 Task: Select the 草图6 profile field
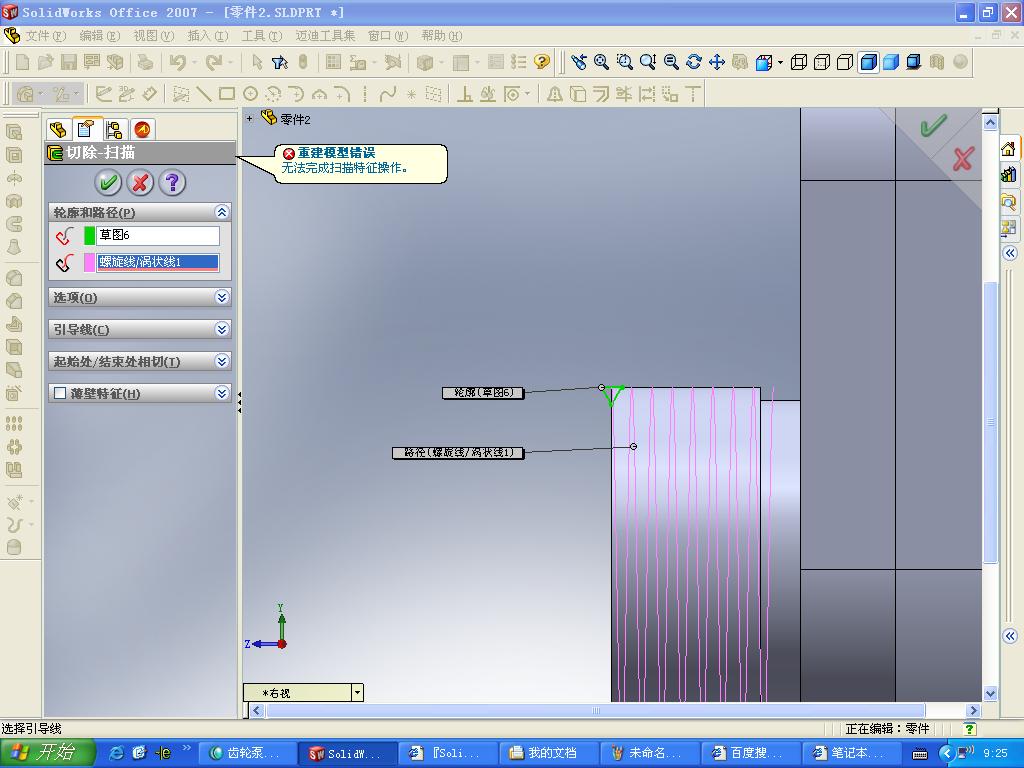(158, 235)
